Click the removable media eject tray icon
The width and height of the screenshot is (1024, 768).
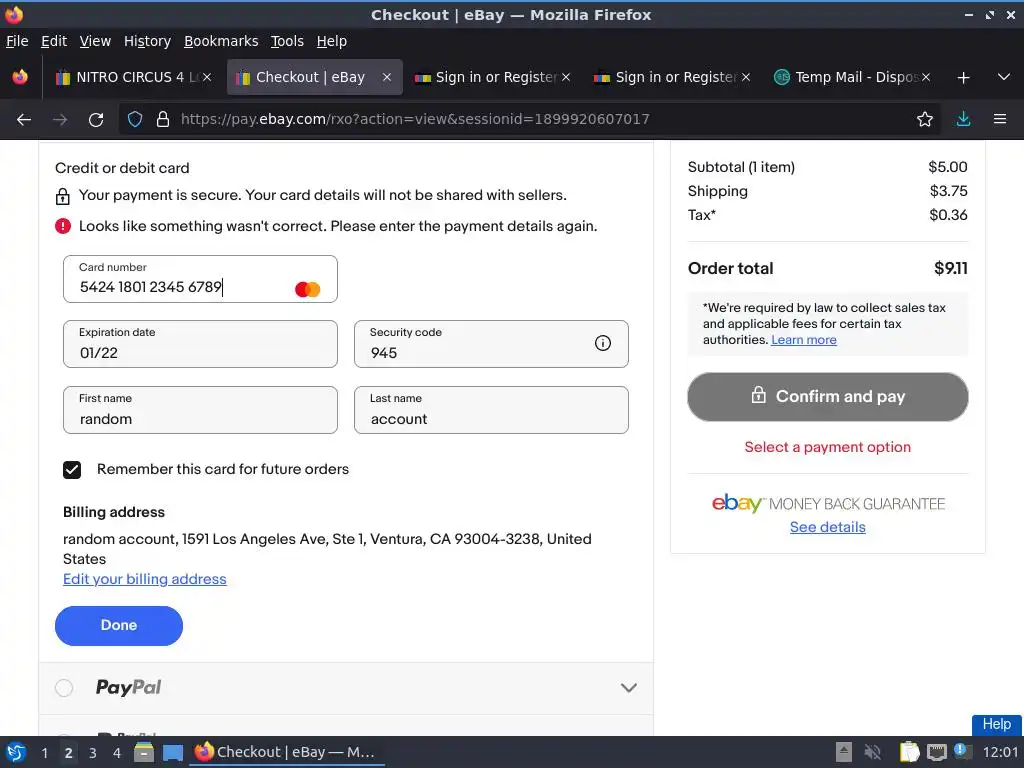click(x=844, y=752)
